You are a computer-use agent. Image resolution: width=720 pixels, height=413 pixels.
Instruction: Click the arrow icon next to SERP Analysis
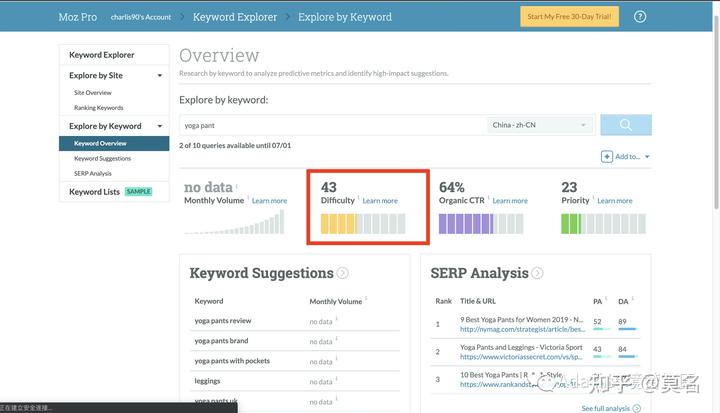coord(537,273)
